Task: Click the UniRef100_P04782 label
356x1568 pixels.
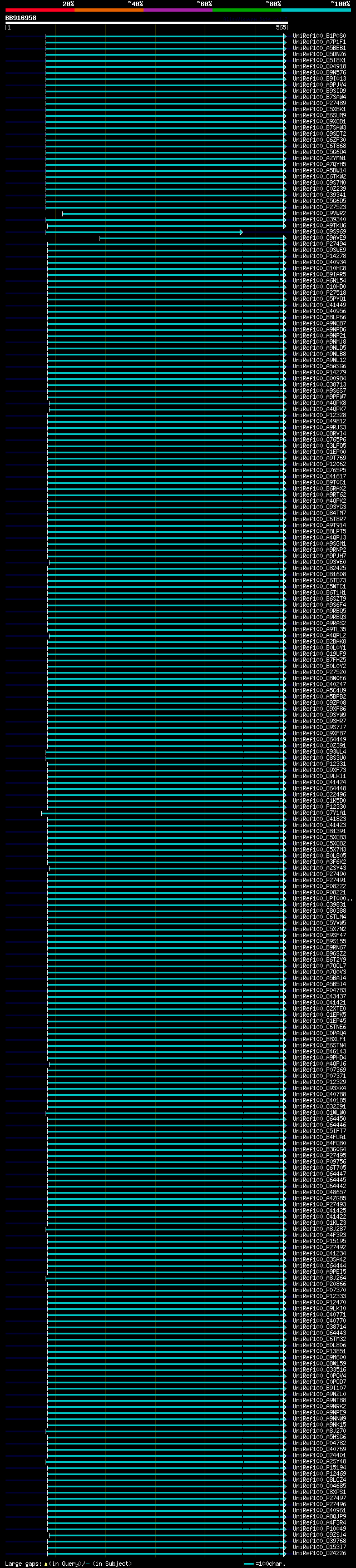Action: [x=319, y=1443]
